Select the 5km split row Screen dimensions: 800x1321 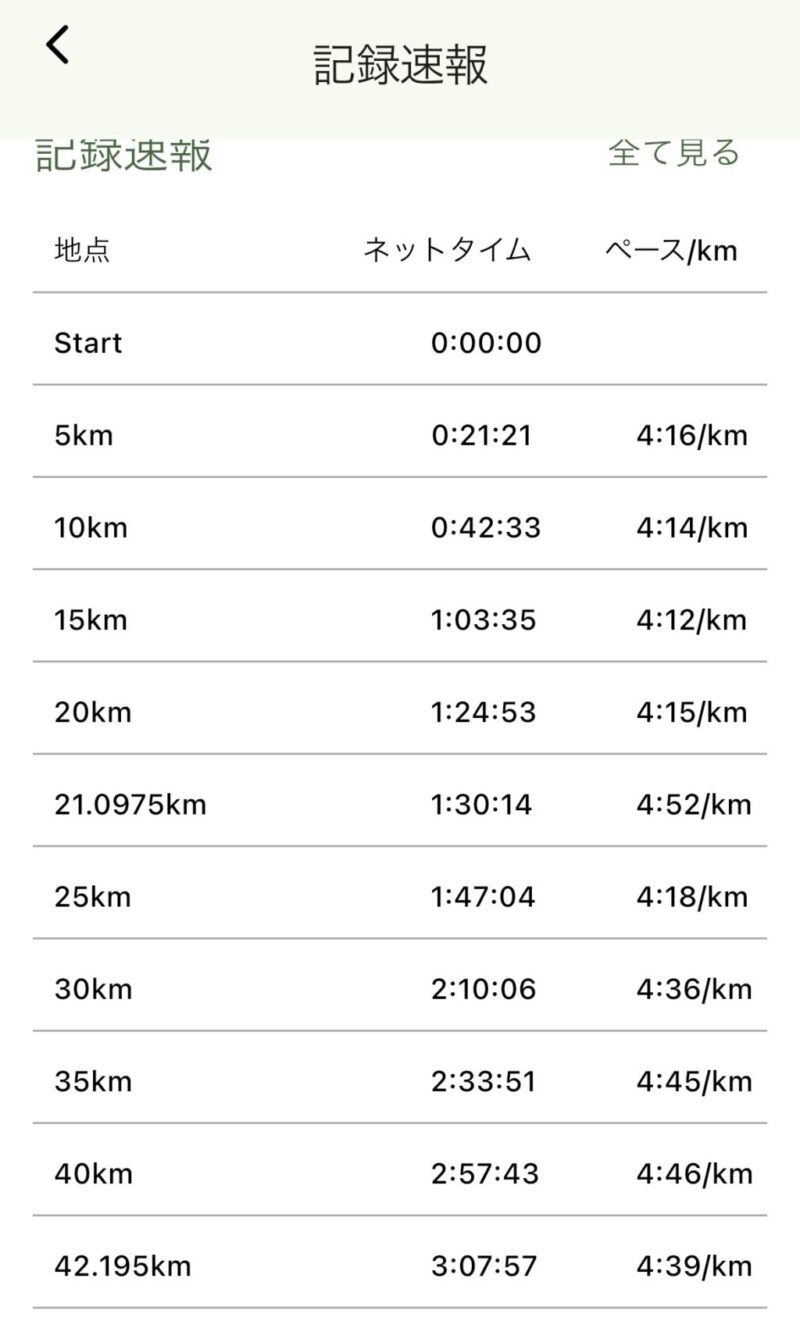(x=399, y=435)
